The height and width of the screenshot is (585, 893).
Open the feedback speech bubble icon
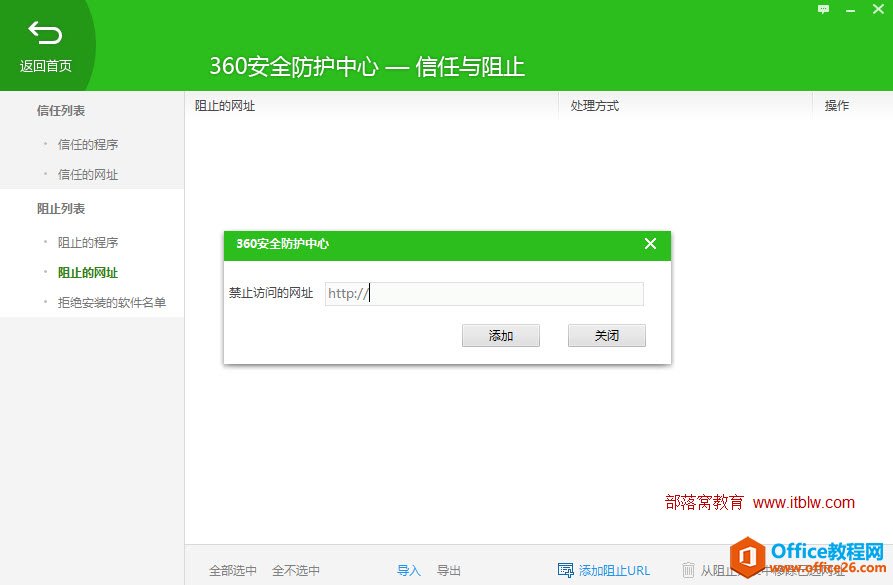click(824, 9)
